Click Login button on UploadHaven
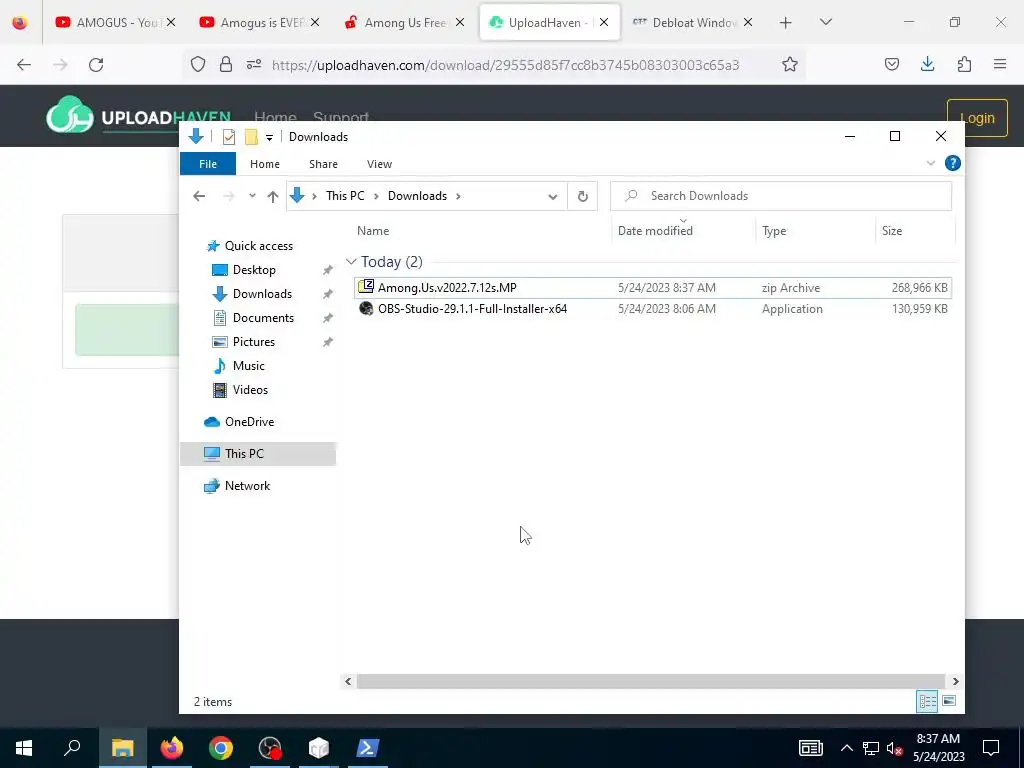This screenshot has height=768, width=1024. pyautogui.click(x=977, y=118)
